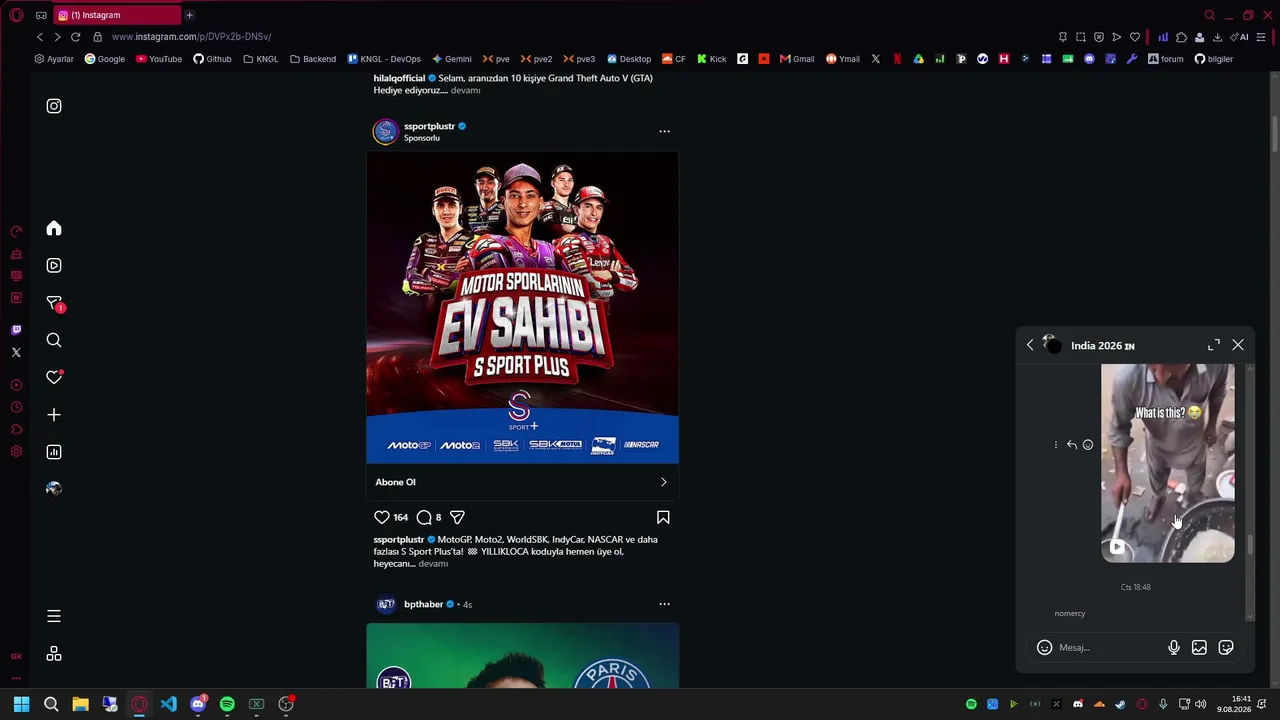1280x720 pixels.
Task: Open the bpthaber profile link
Action: [x=423, y=604]
